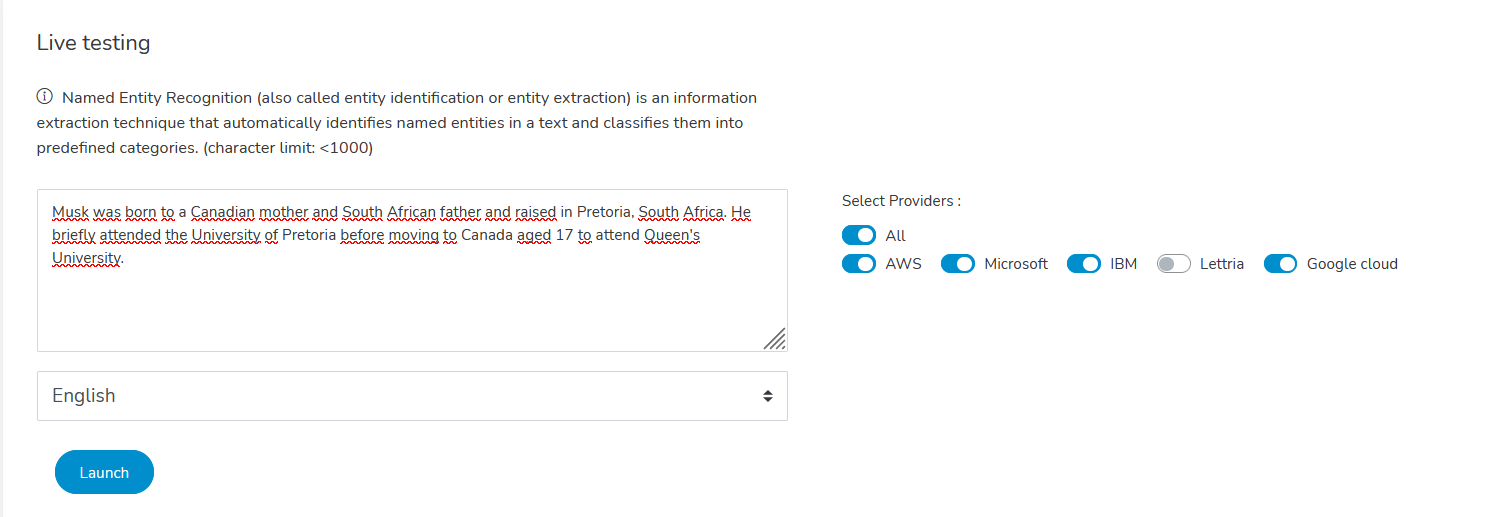1496x517 pixels.
Task: Disable the AWS provider switch
Action: coord(859,264)
